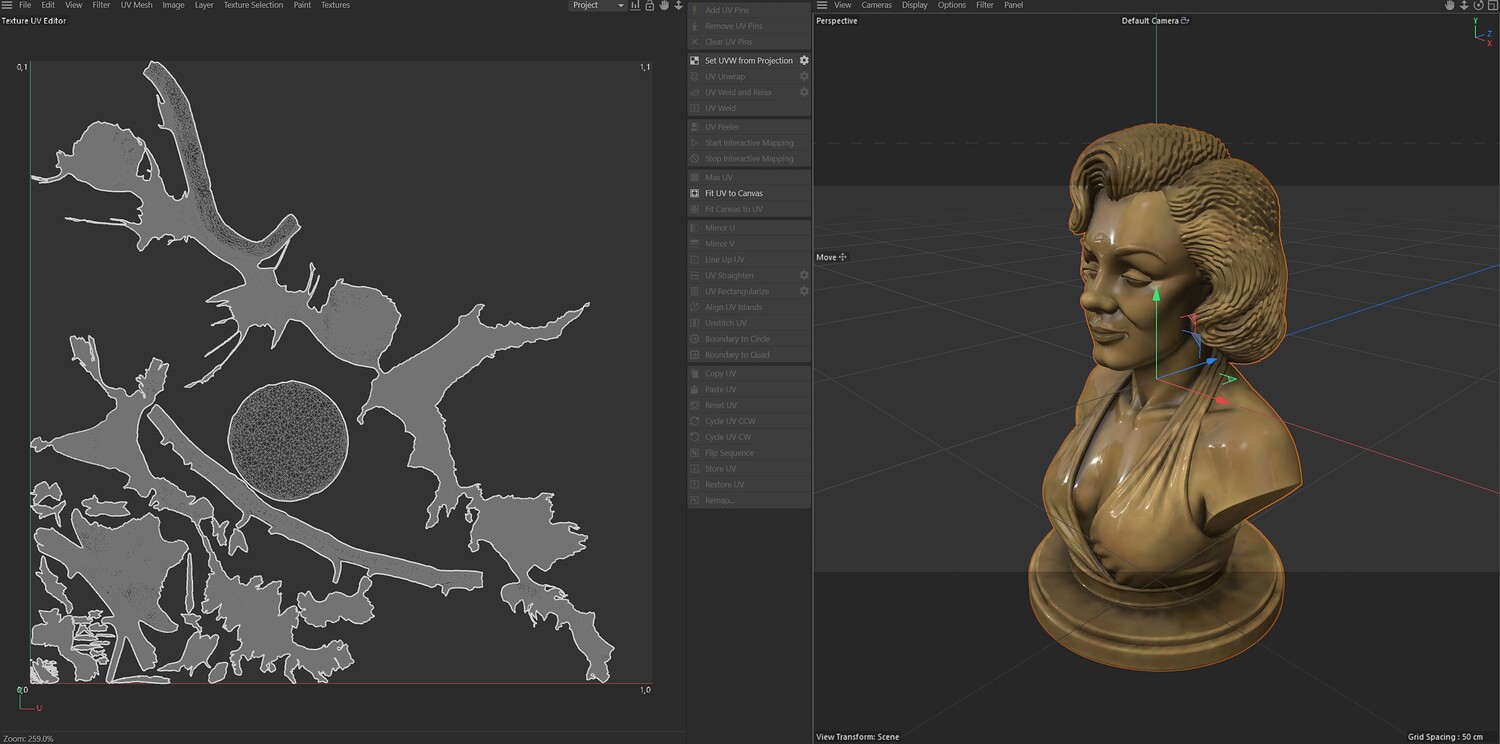The height and width of the screenshot is (744, 1500).
Task: Open the Remap... command
Action: point(749,500)
